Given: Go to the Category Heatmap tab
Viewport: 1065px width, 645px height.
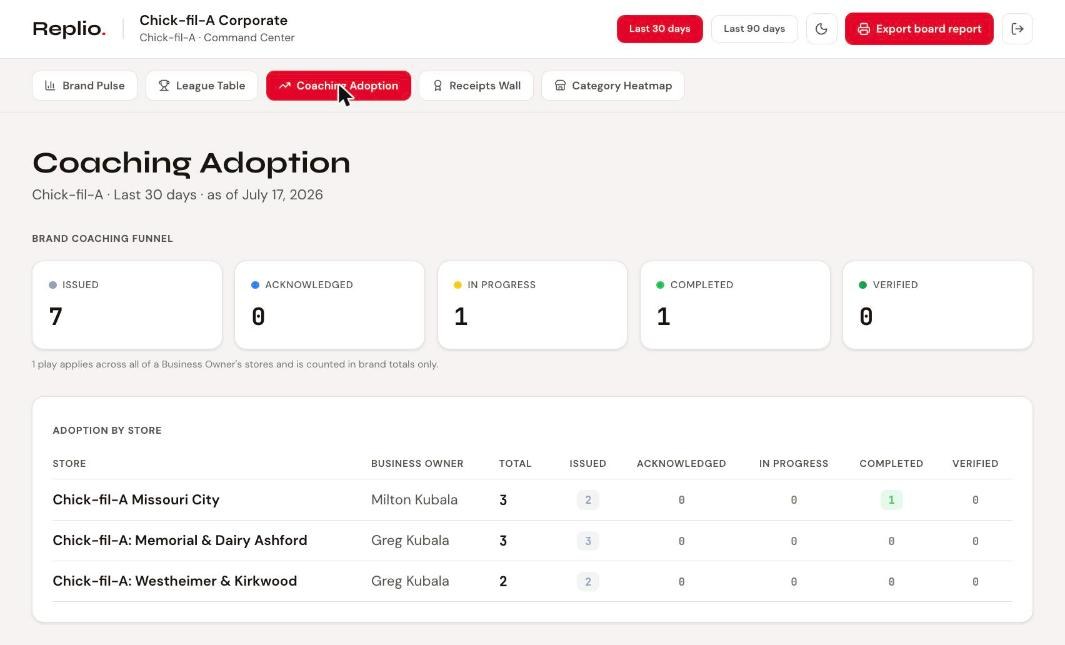Looking at the screenshot, I should pyautogui.click(x=613, y=86).
